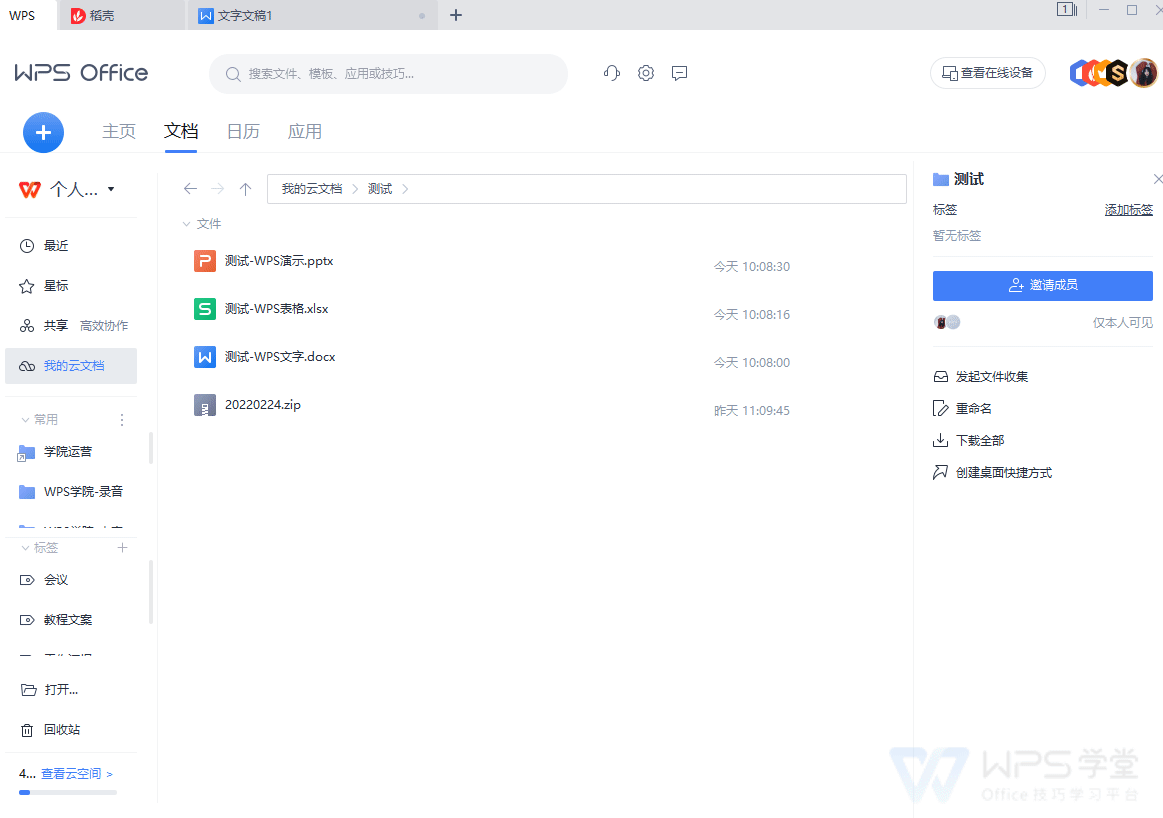
Task: Click the blue DOCX file icon
Action: click(205, 357)
